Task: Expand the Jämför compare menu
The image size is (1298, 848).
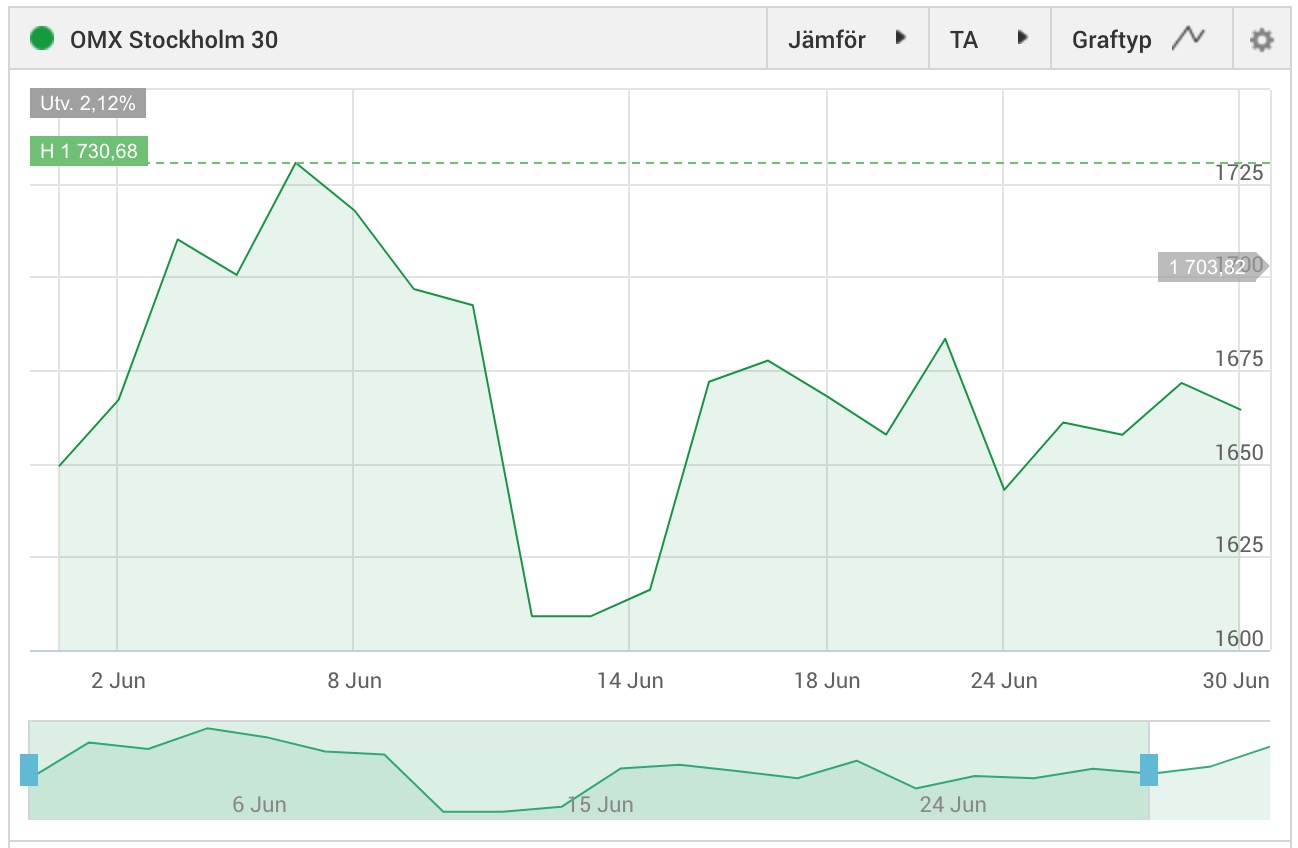Action: (x=848, y=40)
